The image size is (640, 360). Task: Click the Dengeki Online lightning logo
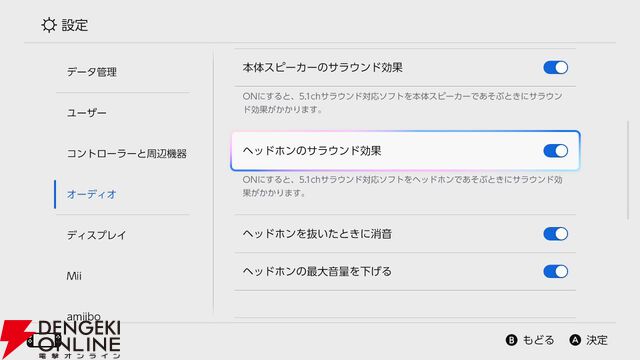(14, 339)
